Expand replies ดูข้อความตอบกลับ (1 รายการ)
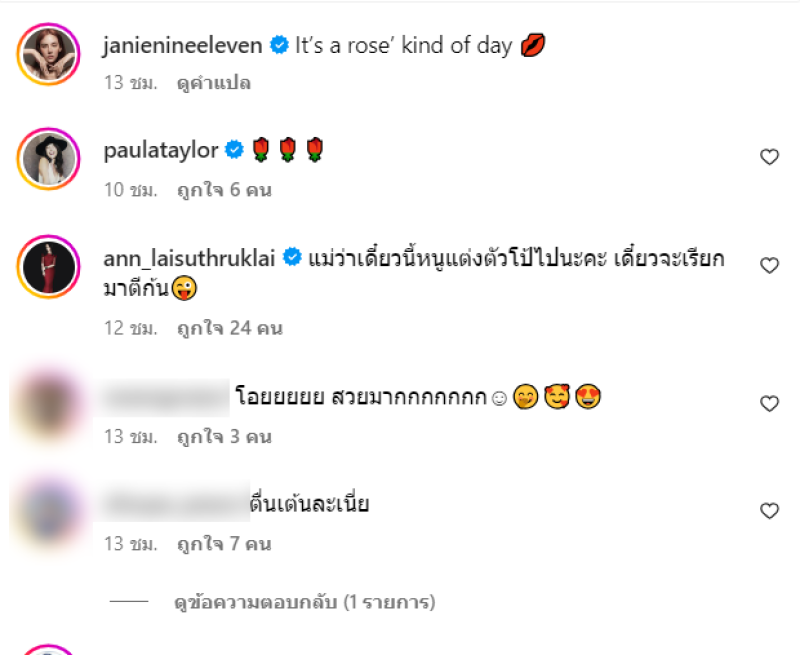Image resolution: width=800 pixels, height=655 pixels. [305, 602]
